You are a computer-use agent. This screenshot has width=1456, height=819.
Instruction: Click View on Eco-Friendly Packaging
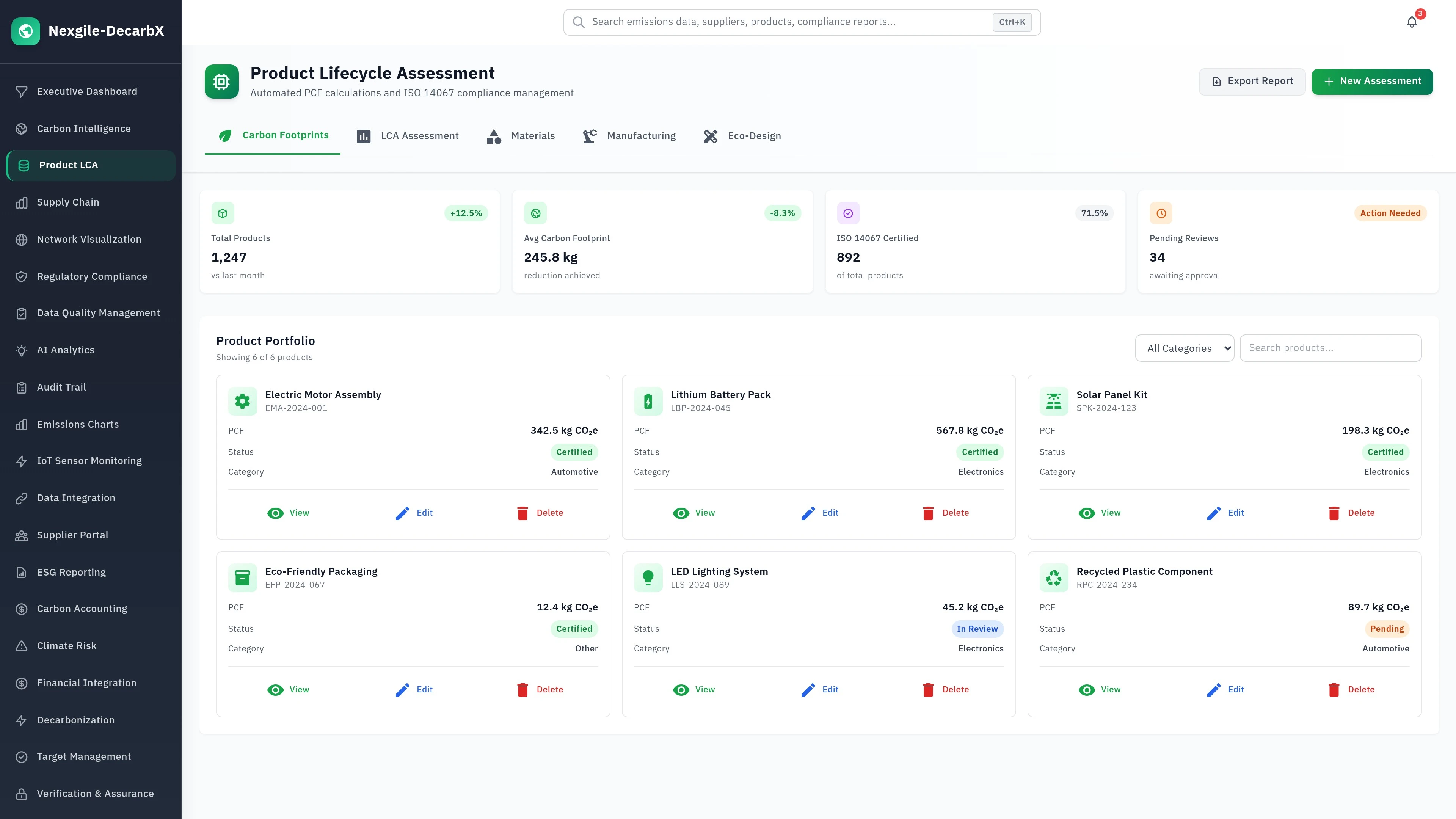coord(289,690)
